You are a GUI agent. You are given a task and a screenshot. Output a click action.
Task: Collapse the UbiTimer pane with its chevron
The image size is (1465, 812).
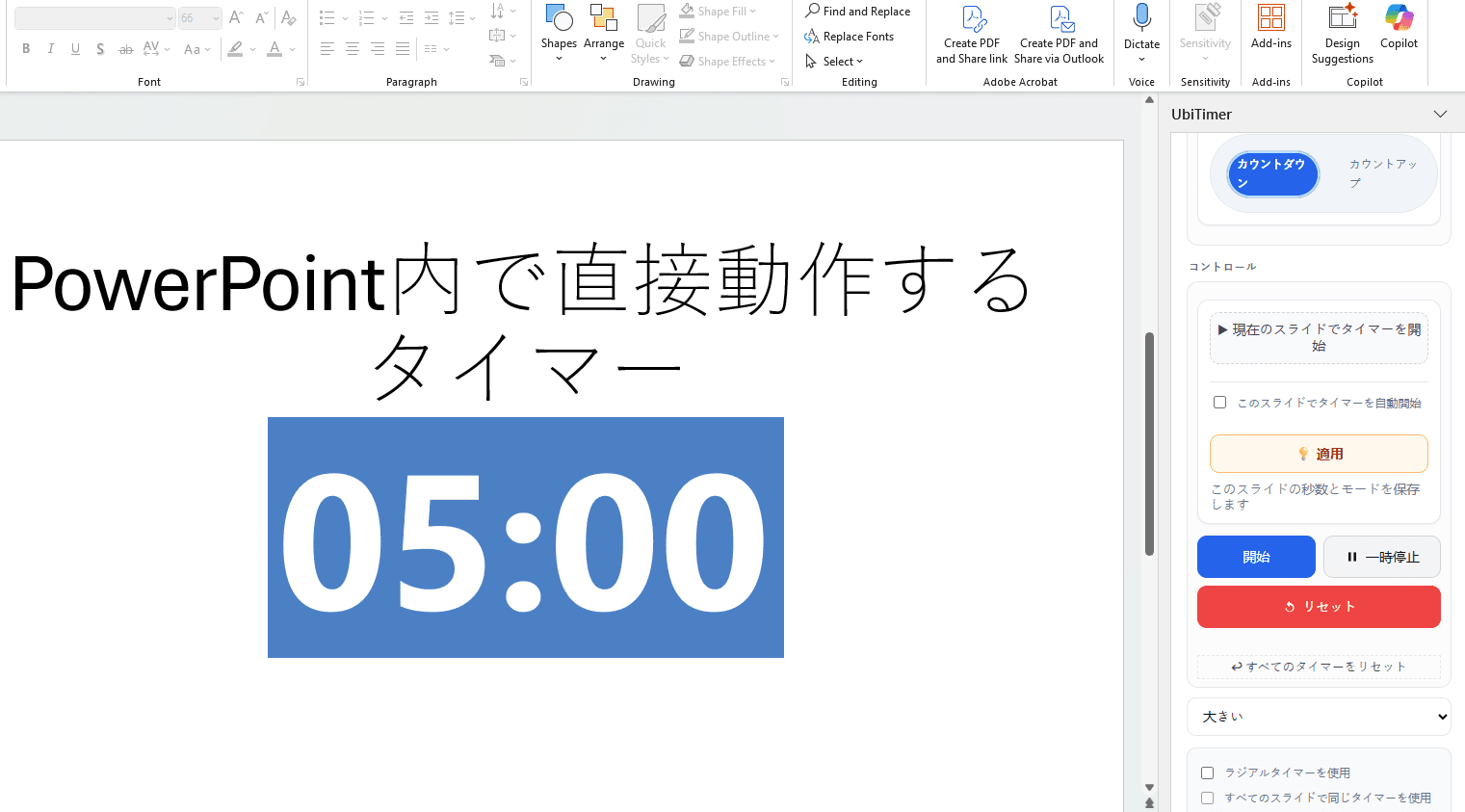click(x=1440, y=114)
